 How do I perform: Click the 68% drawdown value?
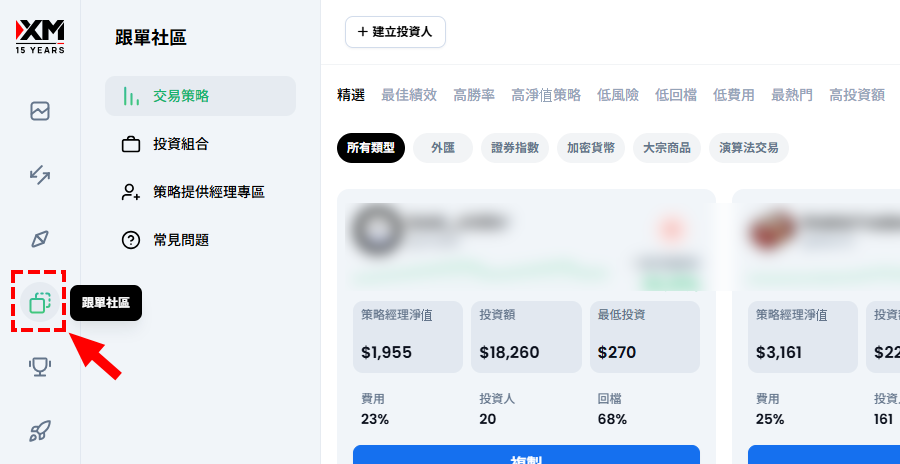[612, 419]
